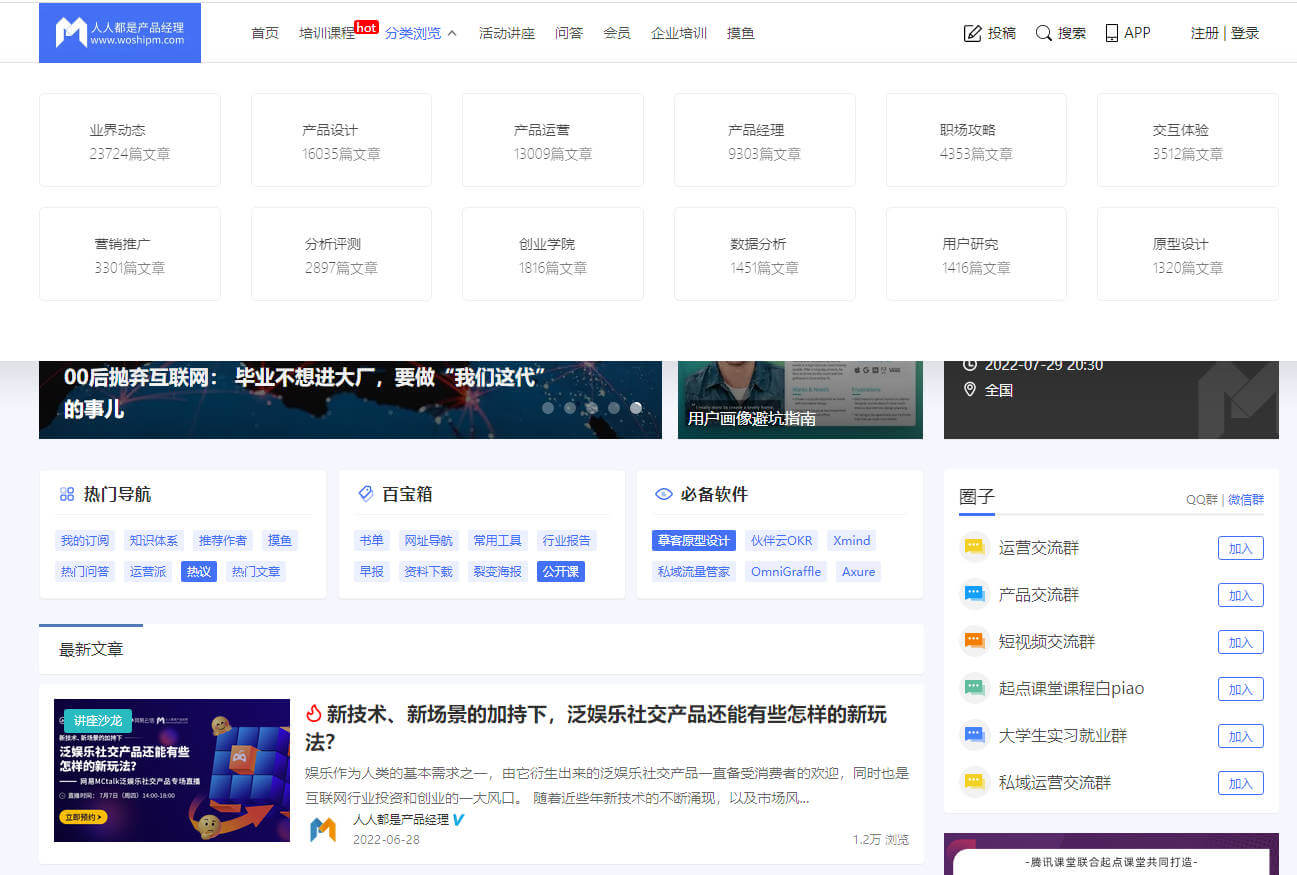1297x875 pixels.
Task: Select the last carousel indicator dot
Action: [x=636, y=408]
